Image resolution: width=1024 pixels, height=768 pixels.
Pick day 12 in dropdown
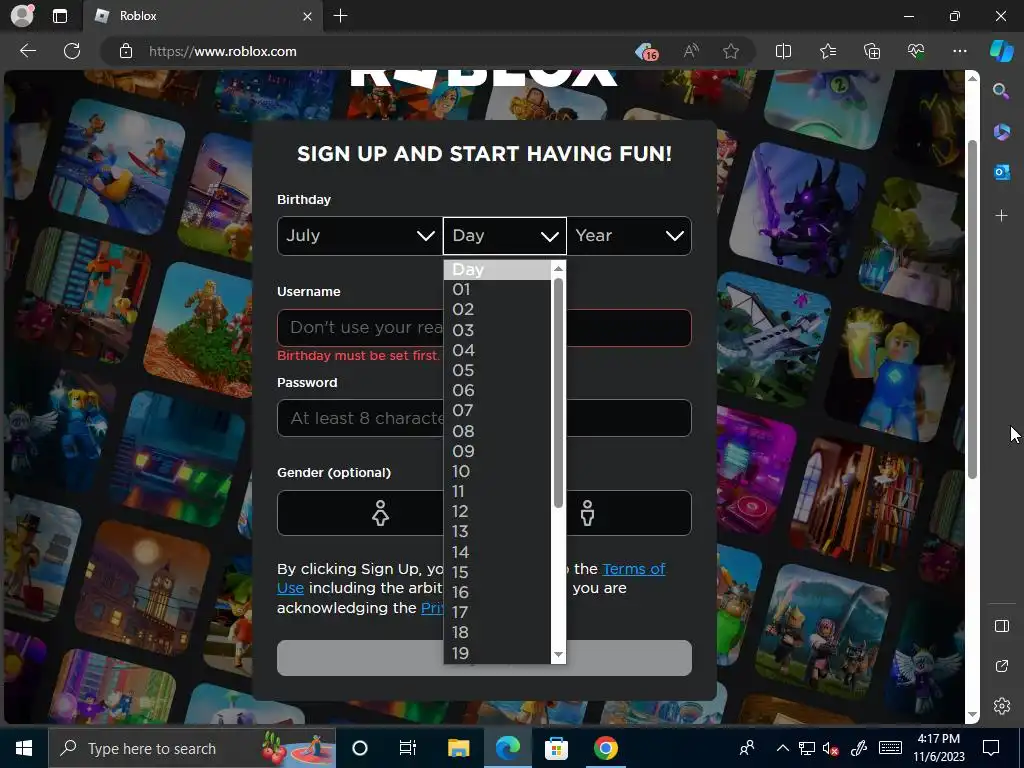[x=497, y=511]
